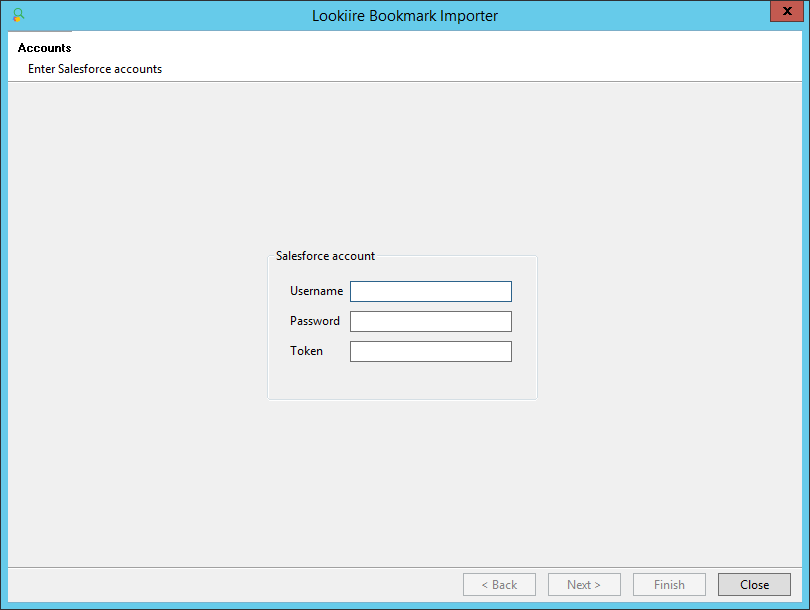This screenshot has width=810, height=610.
Task: Select the bold Accounts heading
Action: point(45,48)
